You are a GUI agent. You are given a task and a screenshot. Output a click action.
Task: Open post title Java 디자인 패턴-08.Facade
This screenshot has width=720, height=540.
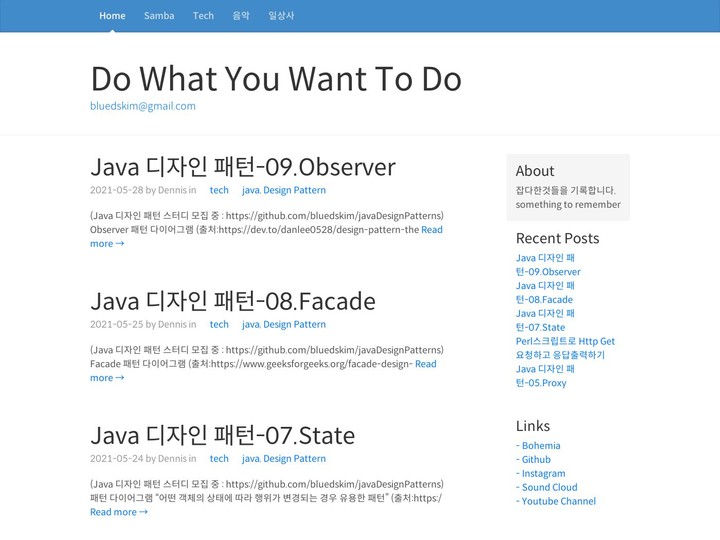[x=233, y=301]
